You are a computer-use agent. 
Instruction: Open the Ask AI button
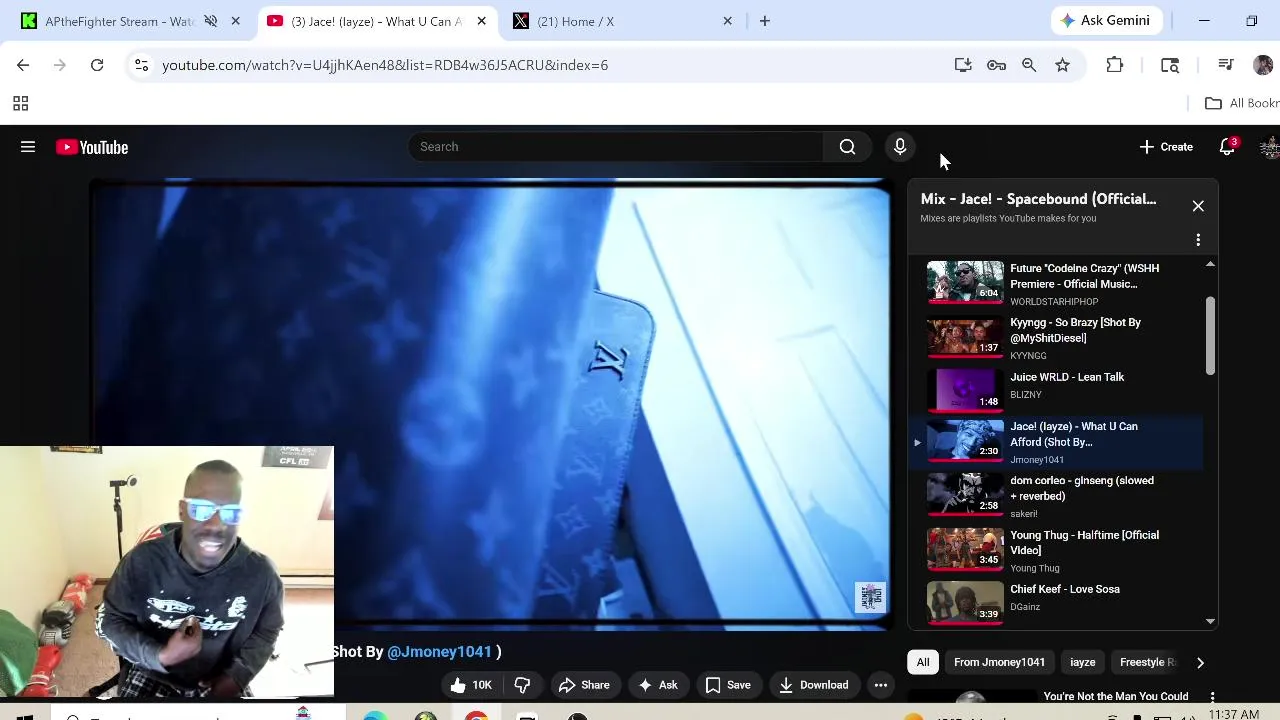[x=658, y=685]
